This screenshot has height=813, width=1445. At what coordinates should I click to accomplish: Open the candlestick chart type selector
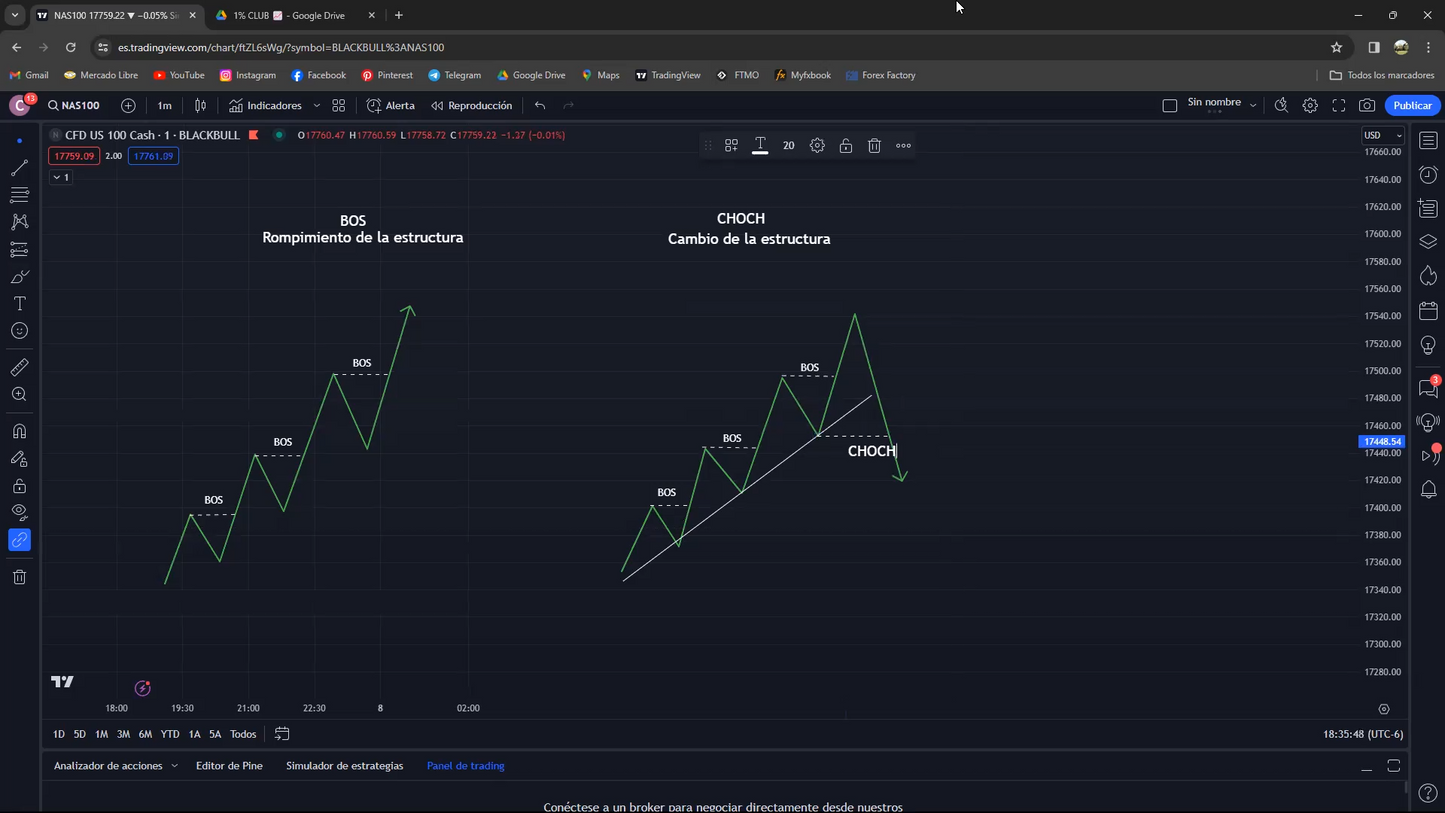point(200,106)
